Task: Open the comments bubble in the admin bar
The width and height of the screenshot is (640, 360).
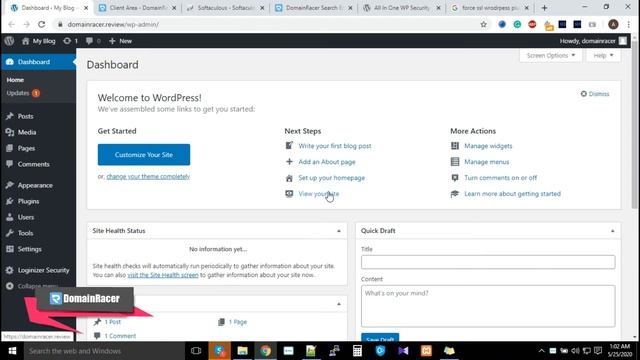Action: pos(93,41)
